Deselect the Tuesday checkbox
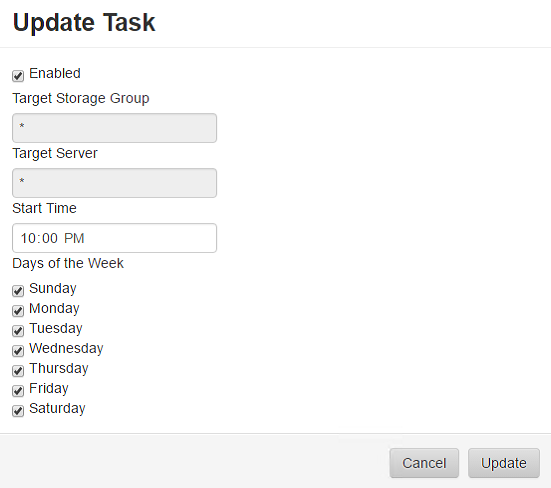Image resolution: width=551 pixels, height=488 pixels. tap(18, 331)
